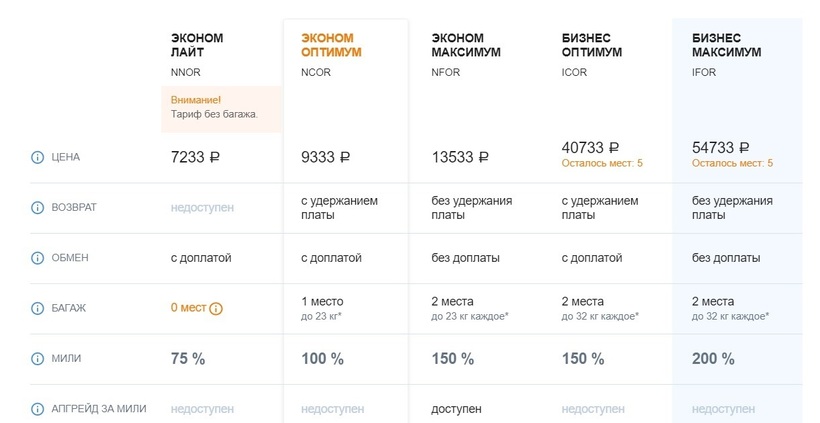Viewport: 820px width, 423px height.
Task: Show info for the МИЛИ row
Action: [38, 359]
